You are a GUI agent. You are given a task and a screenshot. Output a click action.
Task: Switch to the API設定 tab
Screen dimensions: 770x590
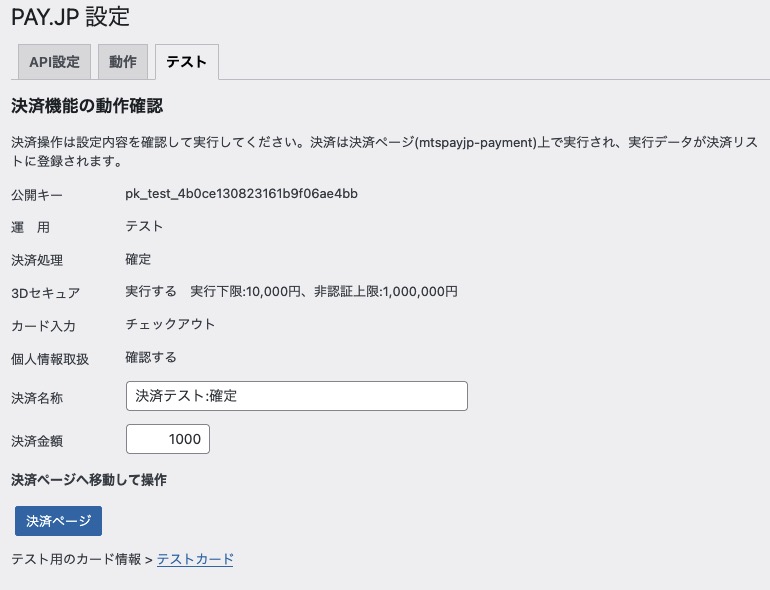(54, 62)
